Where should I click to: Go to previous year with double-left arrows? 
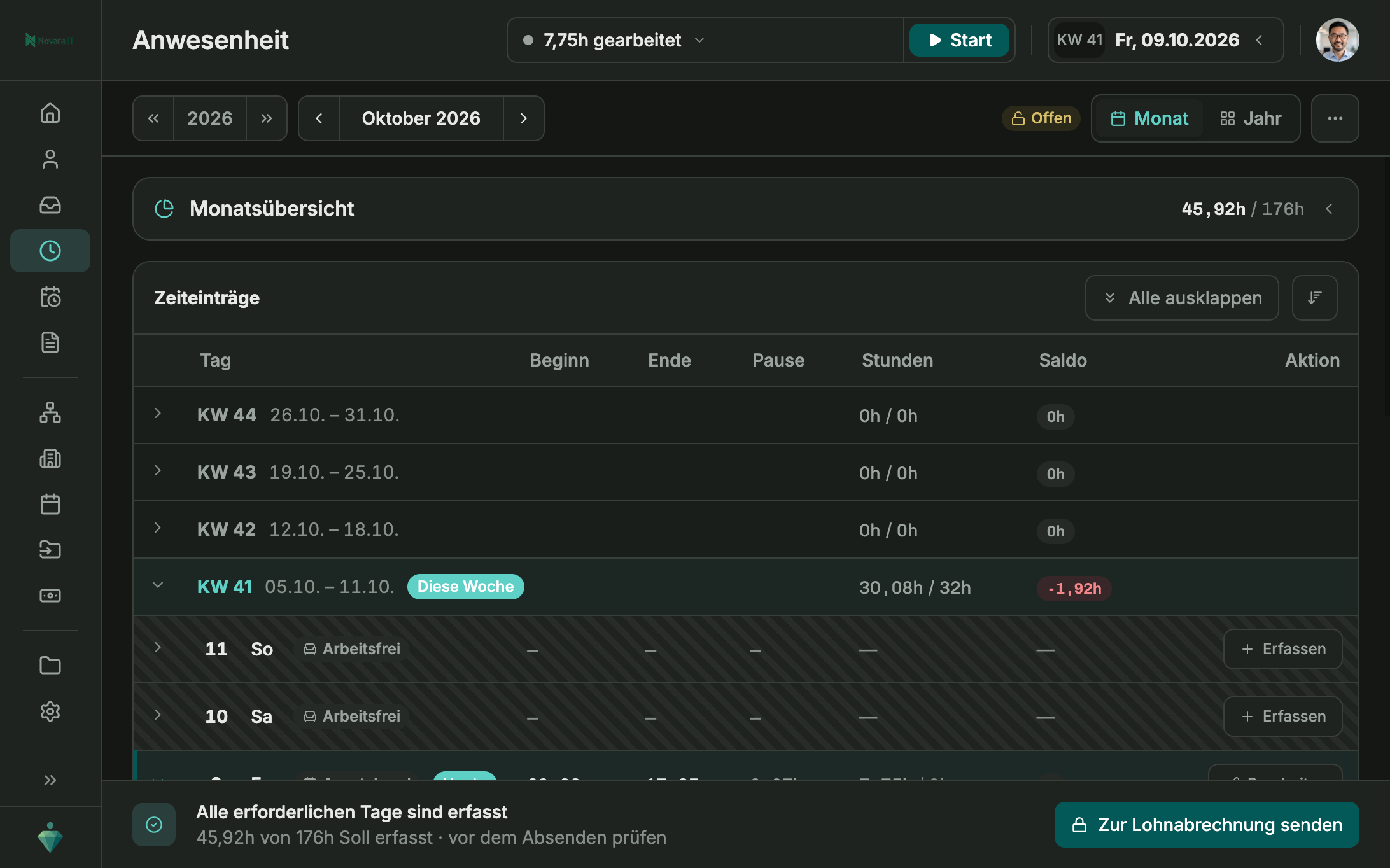[153, 118]
